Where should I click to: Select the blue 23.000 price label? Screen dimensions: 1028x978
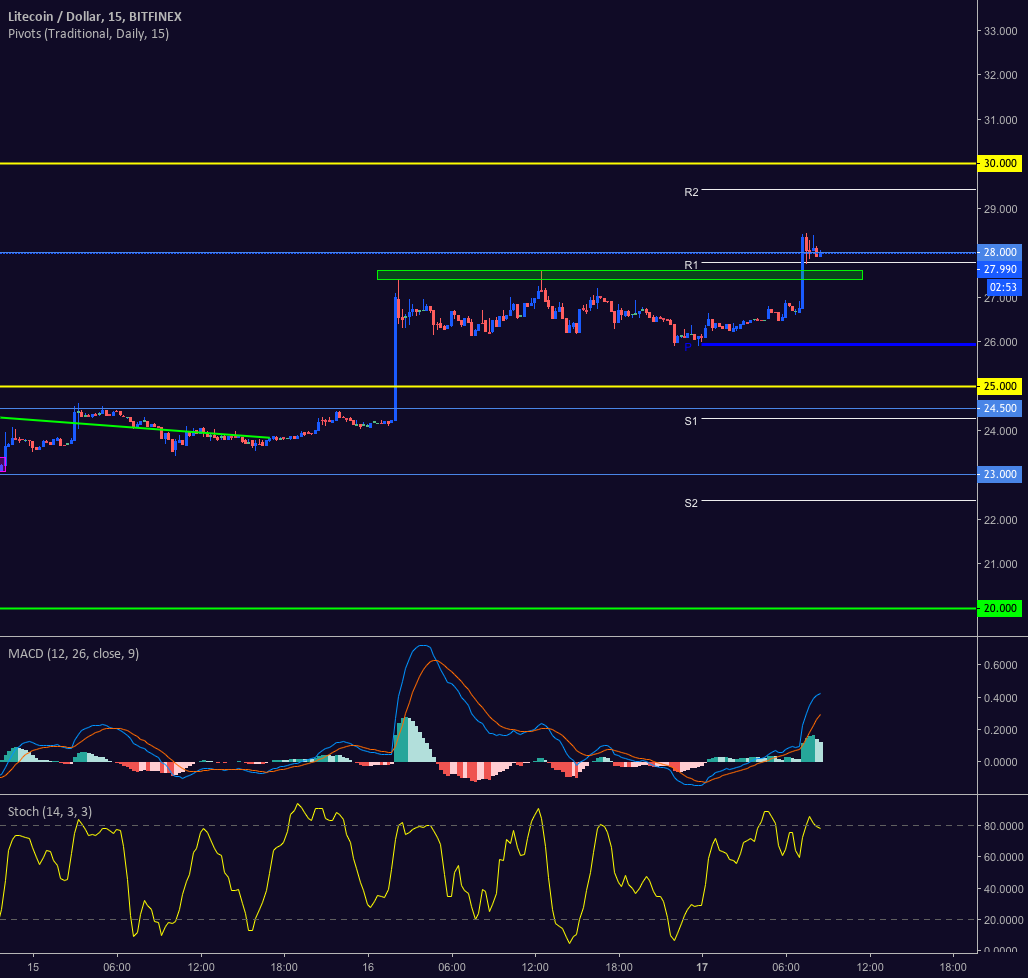click(x=999, y=474)
